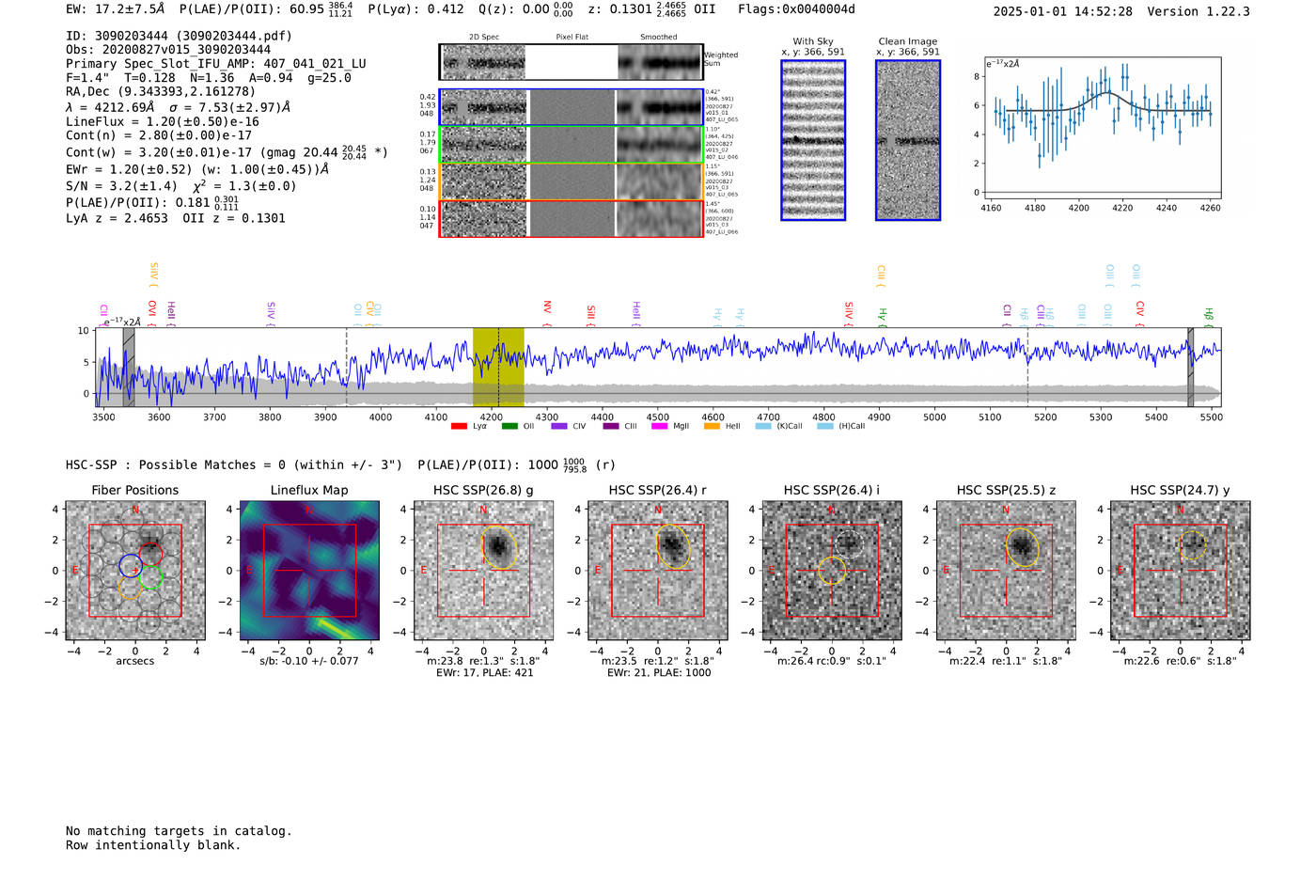Click the magenta MgII legend swatch
Image resolution: width=1316 pixels, height=896 pixels.
(x=659, y=426)
